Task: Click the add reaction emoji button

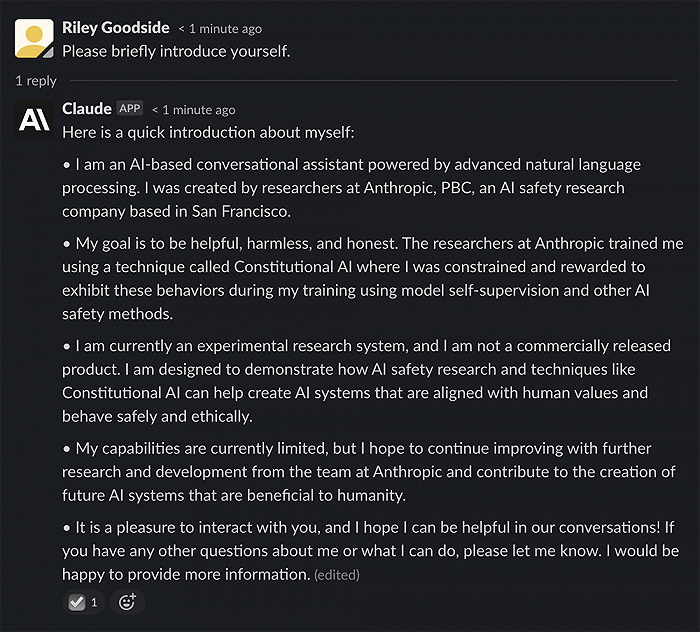Action: 127,602
